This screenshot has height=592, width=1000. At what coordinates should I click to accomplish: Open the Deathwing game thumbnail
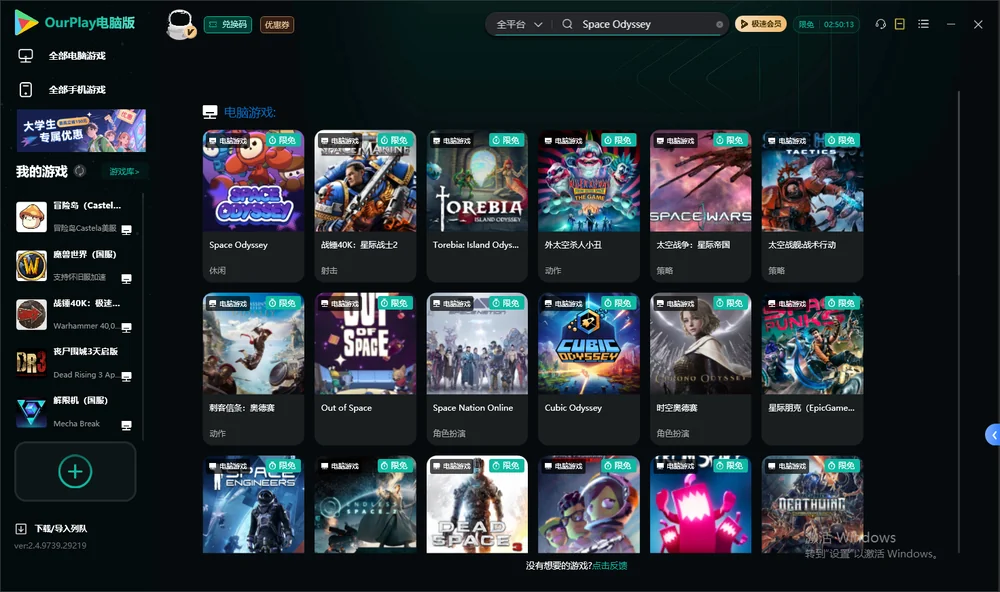click(812, 504)
